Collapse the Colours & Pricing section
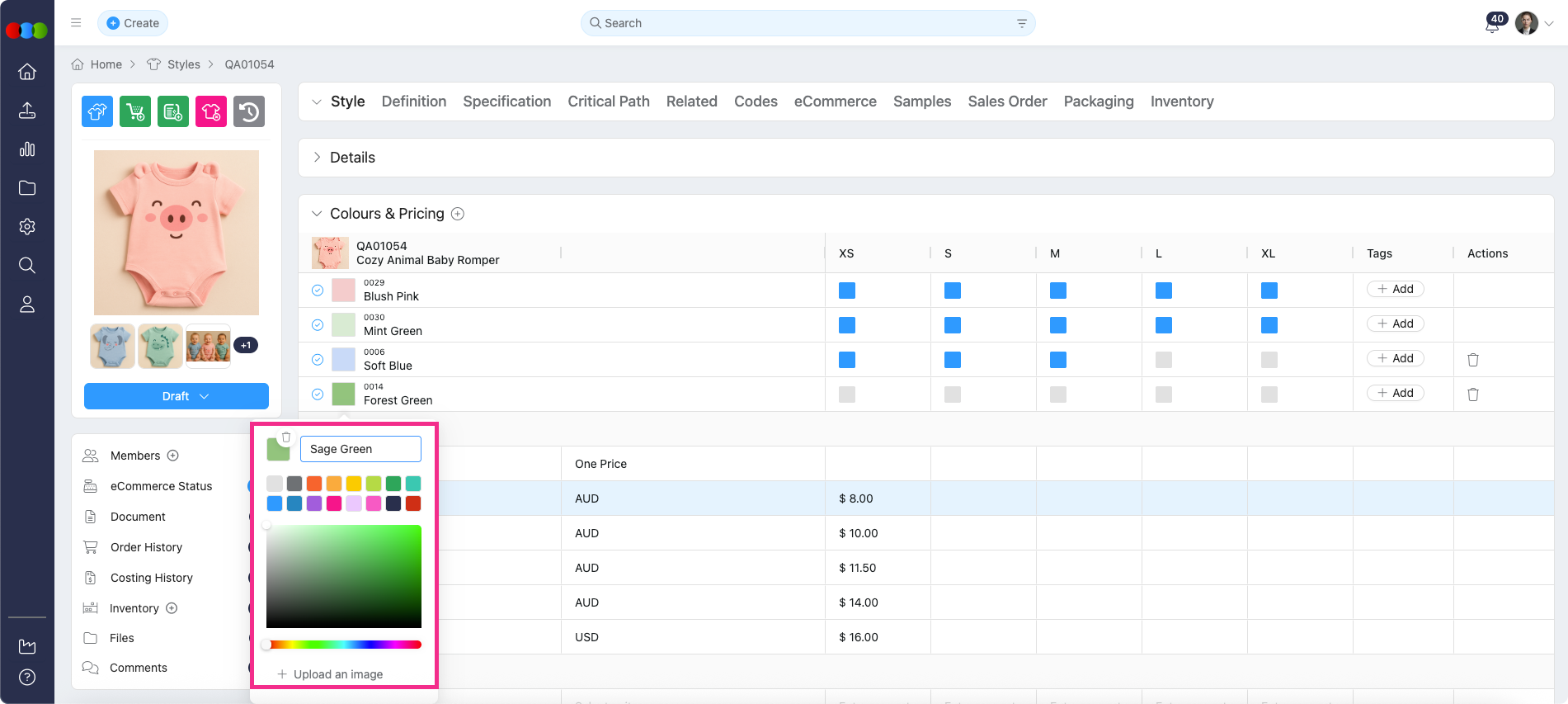 317,214
